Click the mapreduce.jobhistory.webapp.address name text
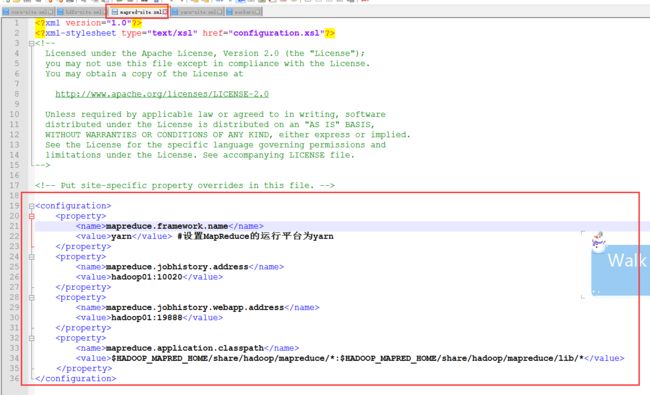Image resolution: width=650 pixels, height=395 pixels. [195, 308]
